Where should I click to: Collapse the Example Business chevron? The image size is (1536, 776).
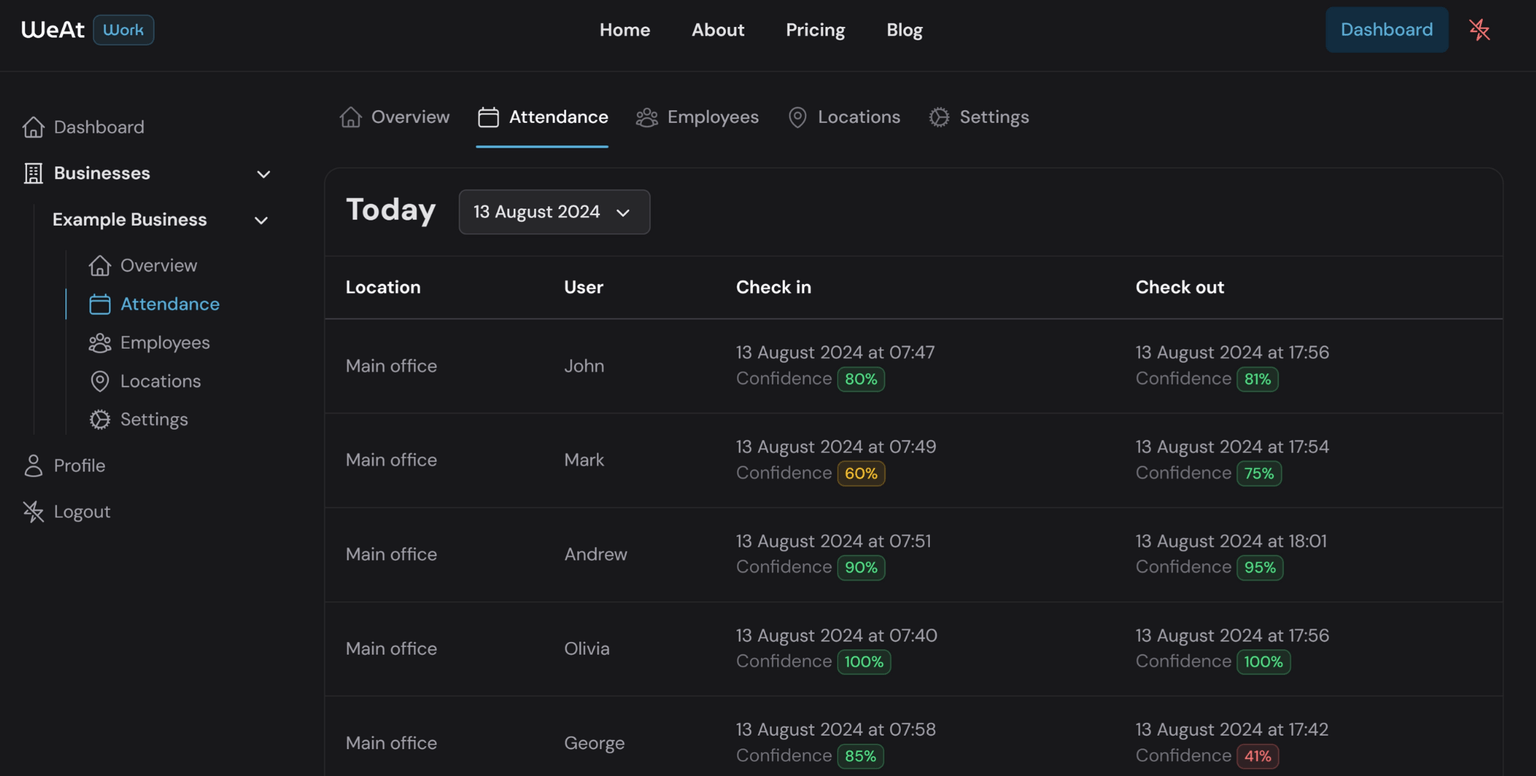261,220
